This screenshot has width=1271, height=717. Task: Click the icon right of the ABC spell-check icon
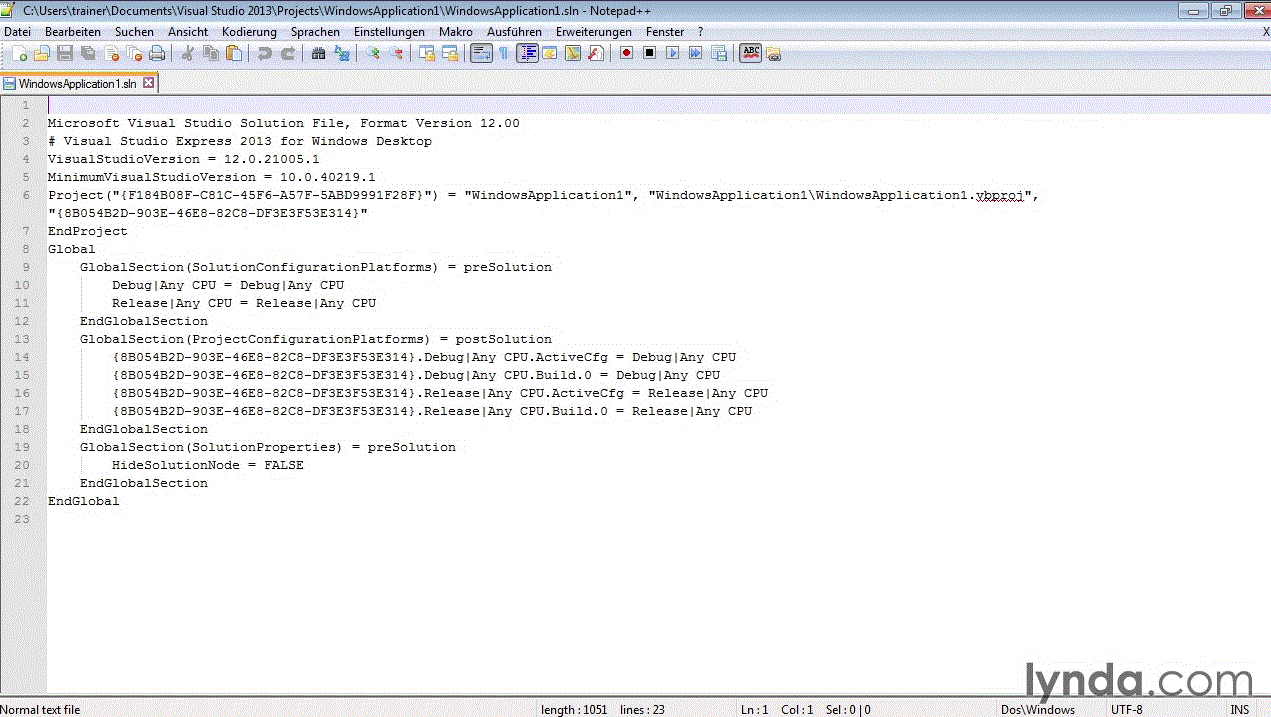pyautogui.click(x=773, y=53)
